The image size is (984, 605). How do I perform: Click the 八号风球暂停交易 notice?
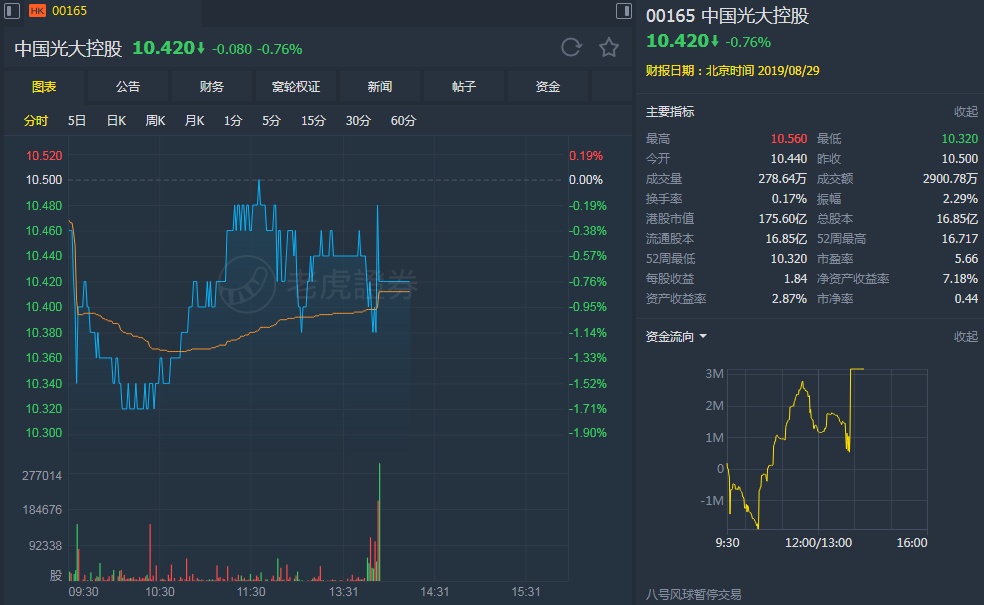coord(693,594)
